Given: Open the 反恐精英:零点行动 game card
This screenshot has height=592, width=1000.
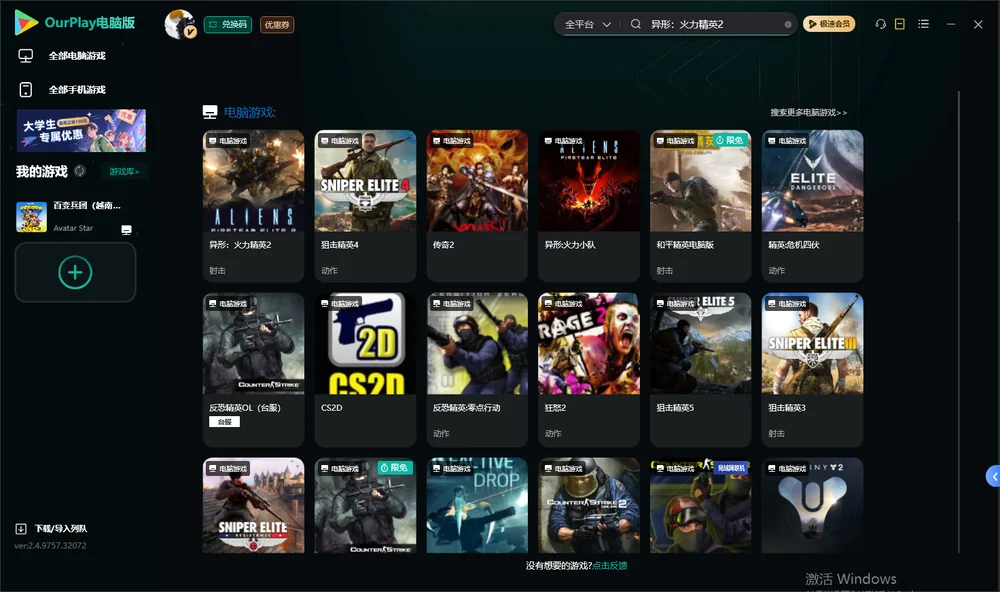Looking at the screenshot, I should [477, 369].
